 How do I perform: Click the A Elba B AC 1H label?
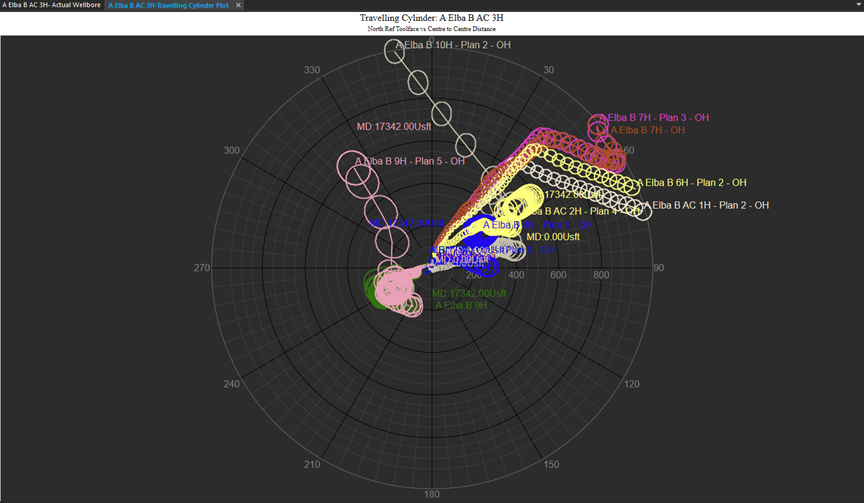coord(707,205)
